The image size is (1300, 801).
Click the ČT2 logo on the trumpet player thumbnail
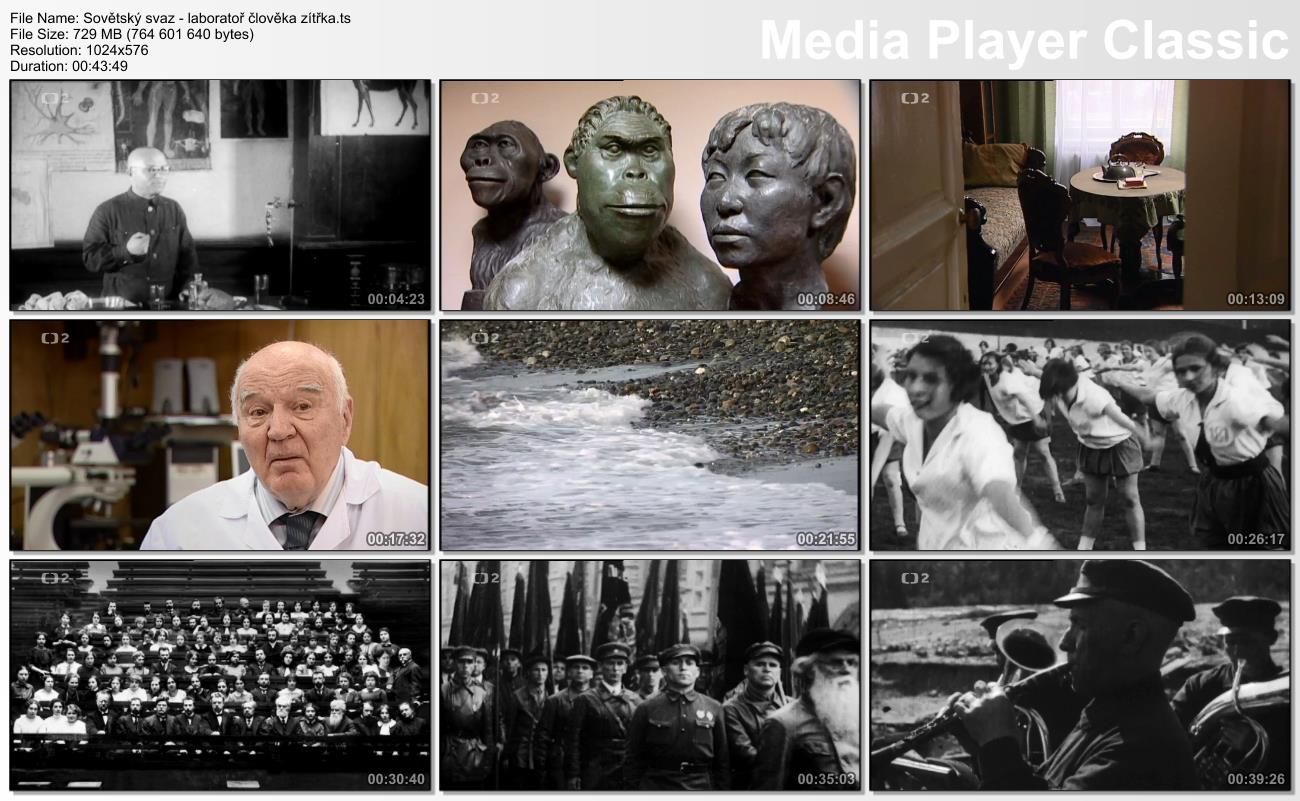click(915, 578)
